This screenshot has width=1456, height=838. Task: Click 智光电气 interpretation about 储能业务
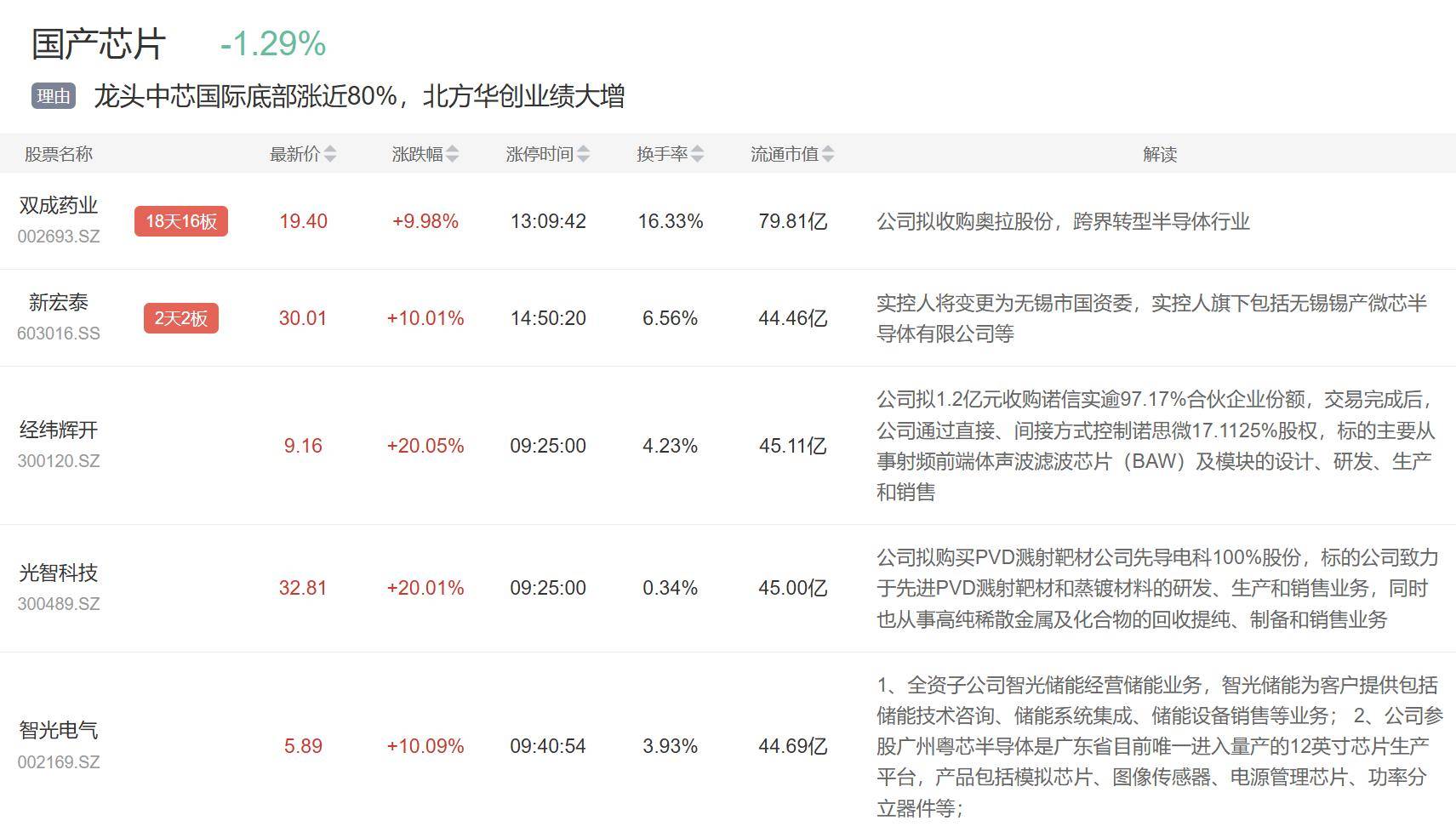(x=1160, y=746)
